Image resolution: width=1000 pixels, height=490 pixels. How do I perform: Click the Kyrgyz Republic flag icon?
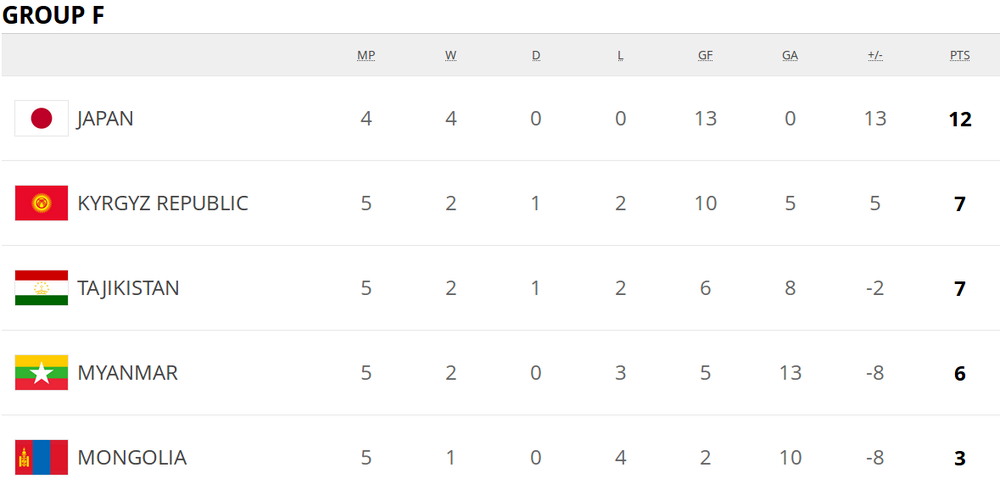[x=41, y=204]
